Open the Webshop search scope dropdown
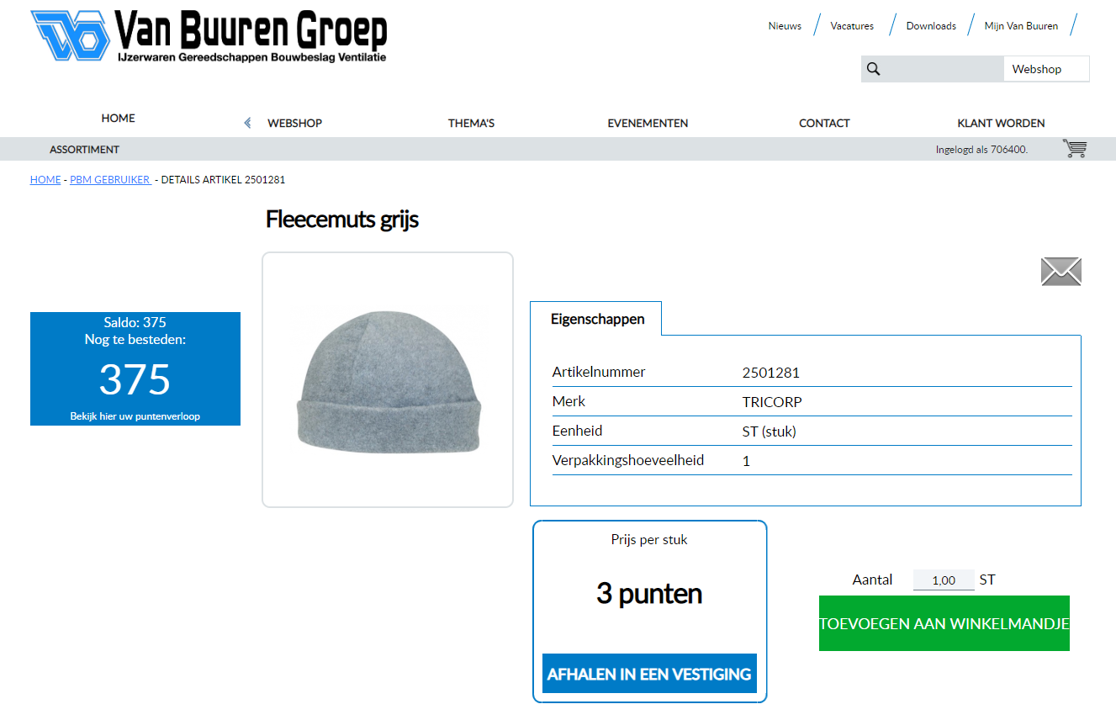Screen dimensions: 1116x720 1046,69
